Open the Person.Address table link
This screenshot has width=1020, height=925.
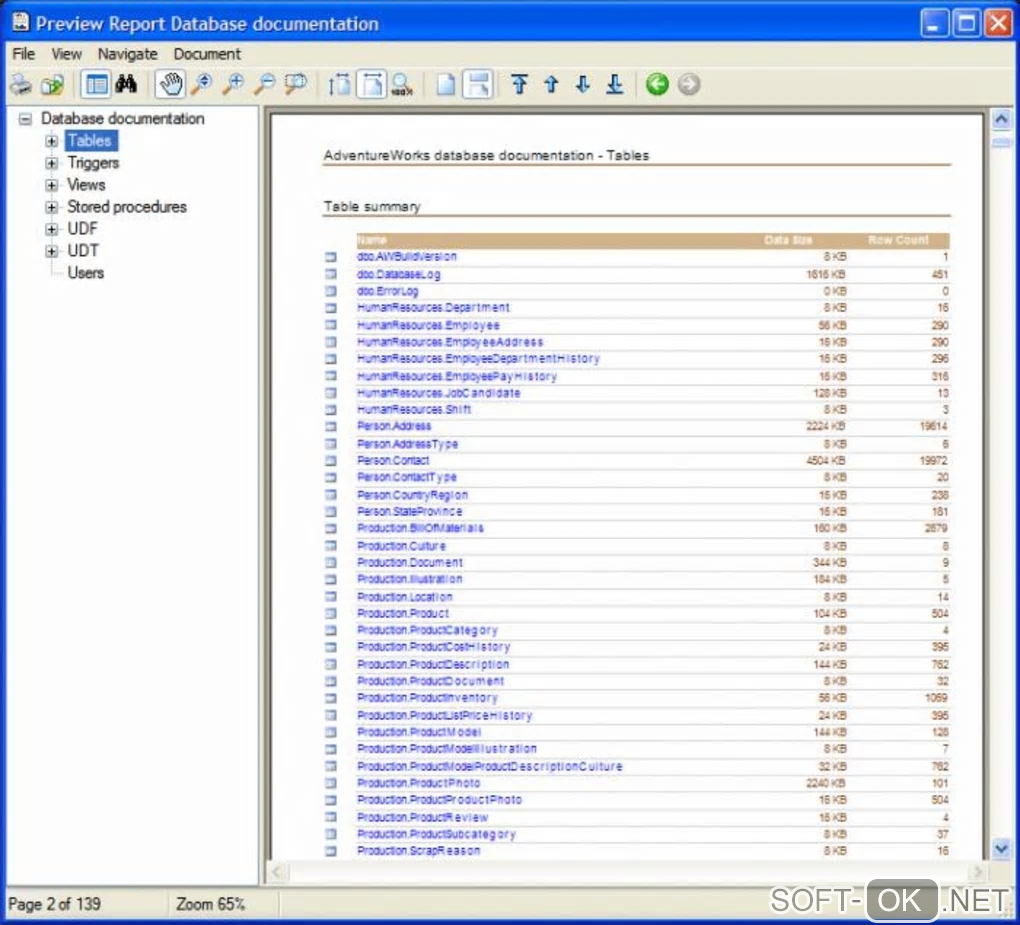[x=394, y=426]
